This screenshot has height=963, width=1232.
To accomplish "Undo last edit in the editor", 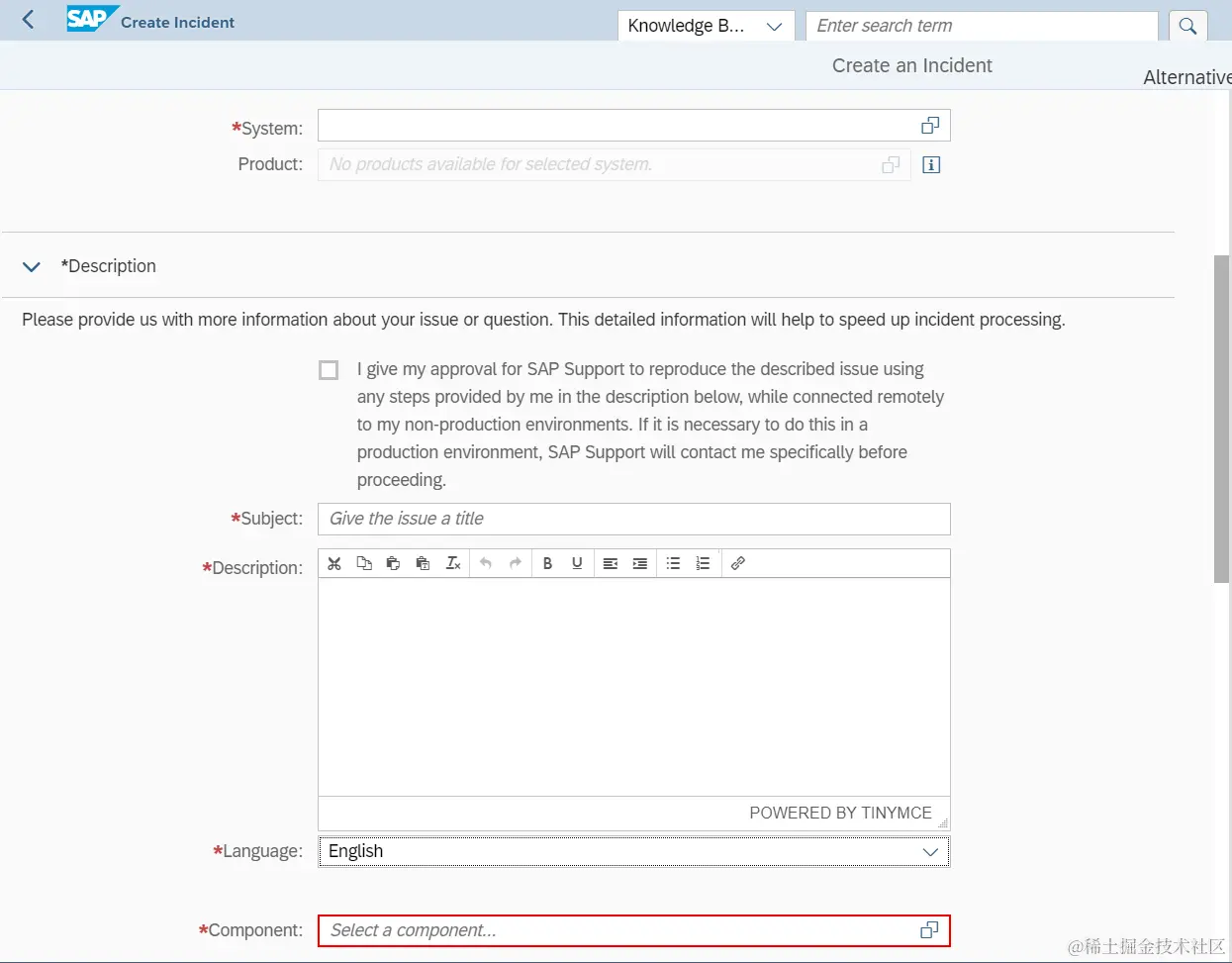I will click(x=486, y=563).
